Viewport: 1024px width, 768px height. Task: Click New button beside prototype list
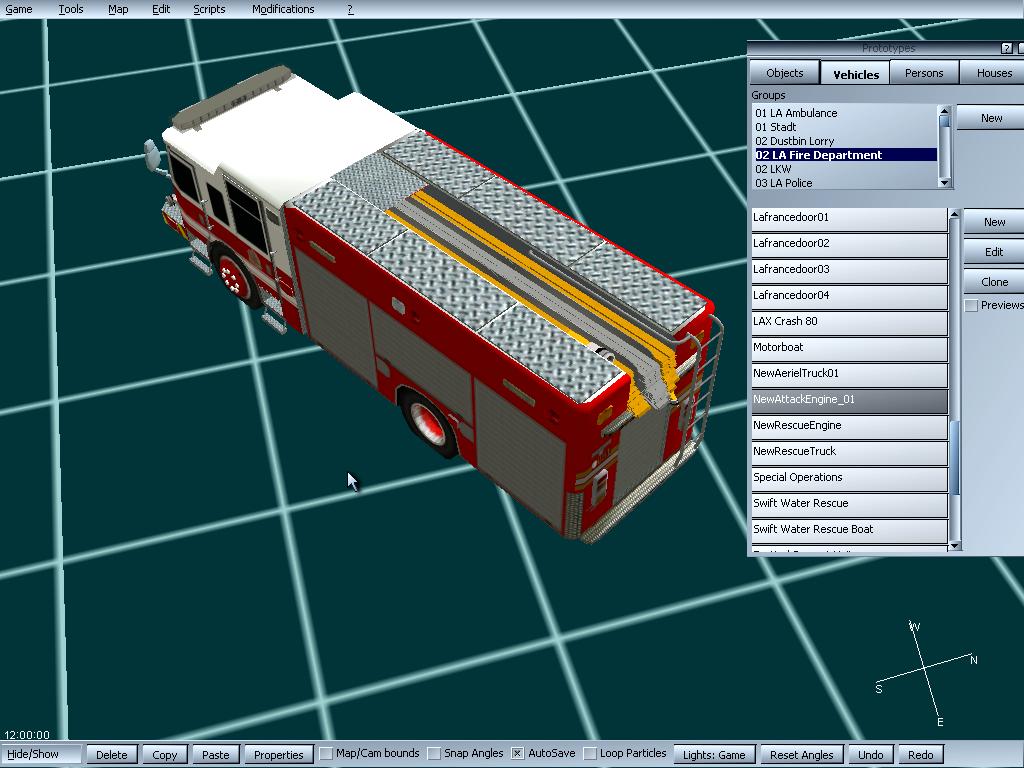coord(994,222)
